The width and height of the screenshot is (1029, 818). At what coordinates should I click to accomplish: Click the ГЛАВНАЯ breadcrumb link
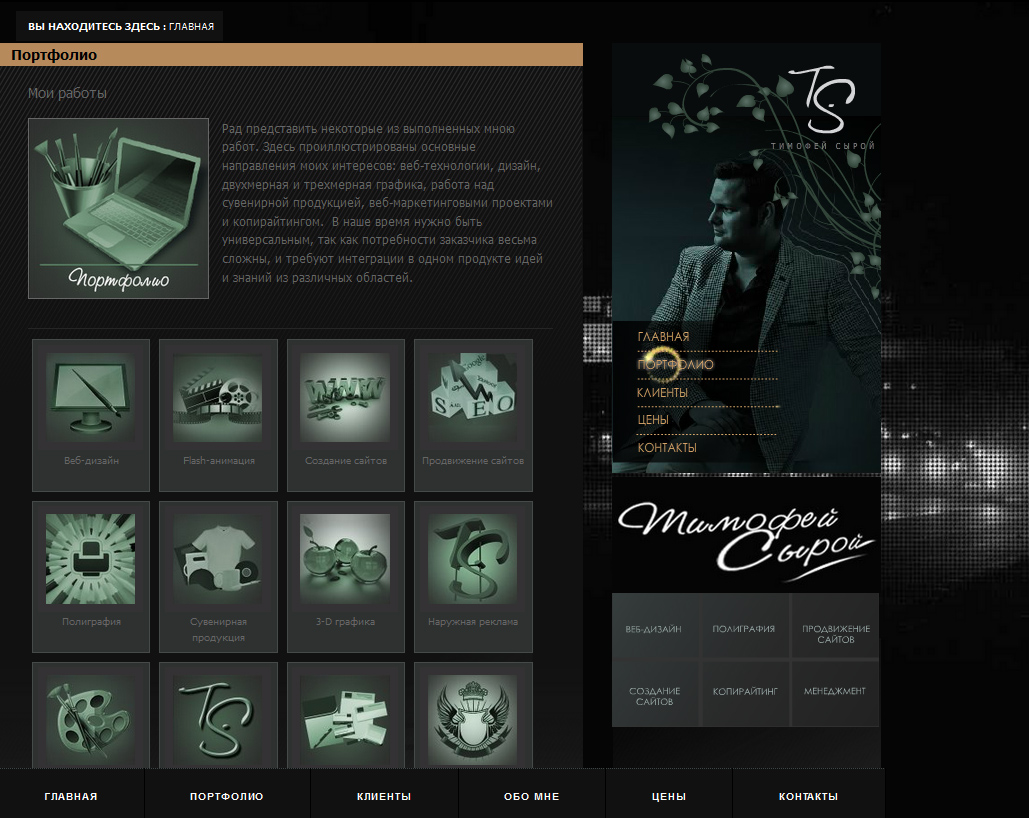click(x=192, y=27)
